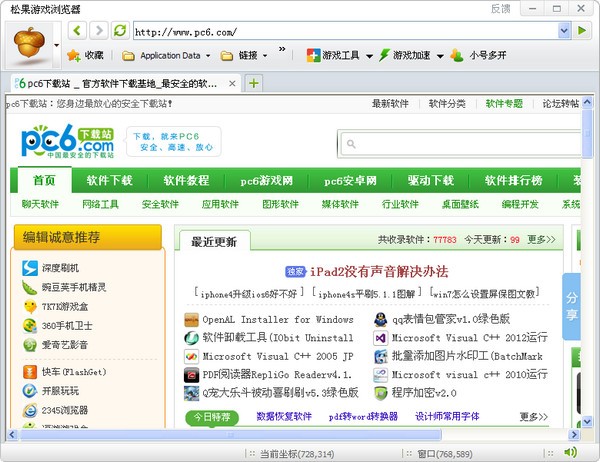Open the 图形软件 category link
Screen dimensions: 600x462
click(280, 204)
